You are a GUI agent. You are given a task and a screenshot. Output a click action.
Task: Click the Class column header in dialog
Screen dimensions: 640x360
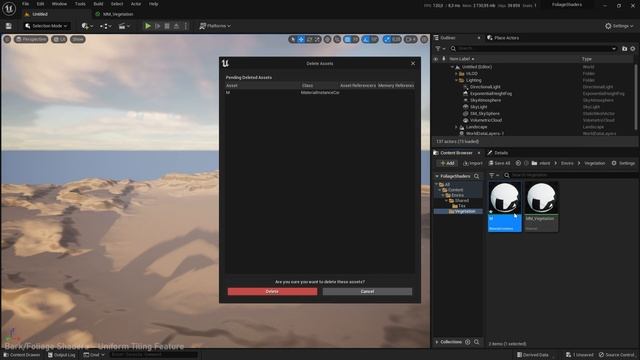(320, 85)
